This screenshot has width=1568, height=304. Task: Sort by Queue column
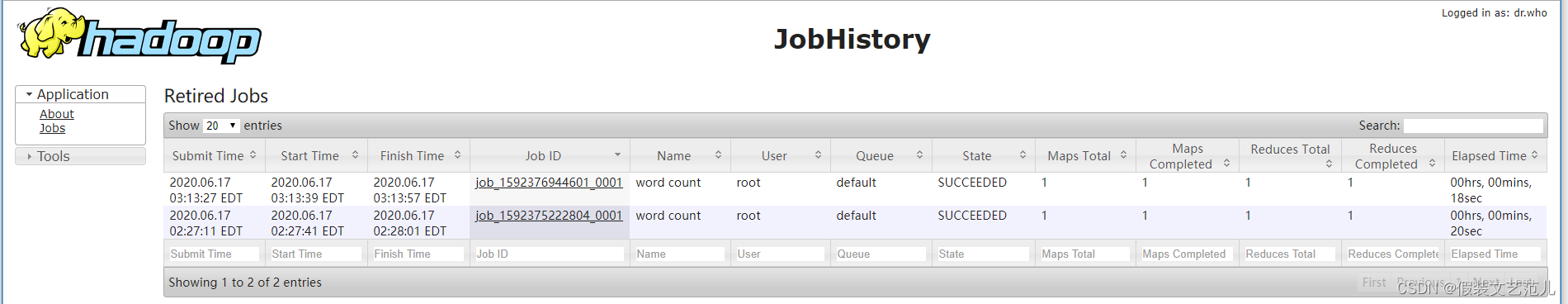click(x=881, y=155)
